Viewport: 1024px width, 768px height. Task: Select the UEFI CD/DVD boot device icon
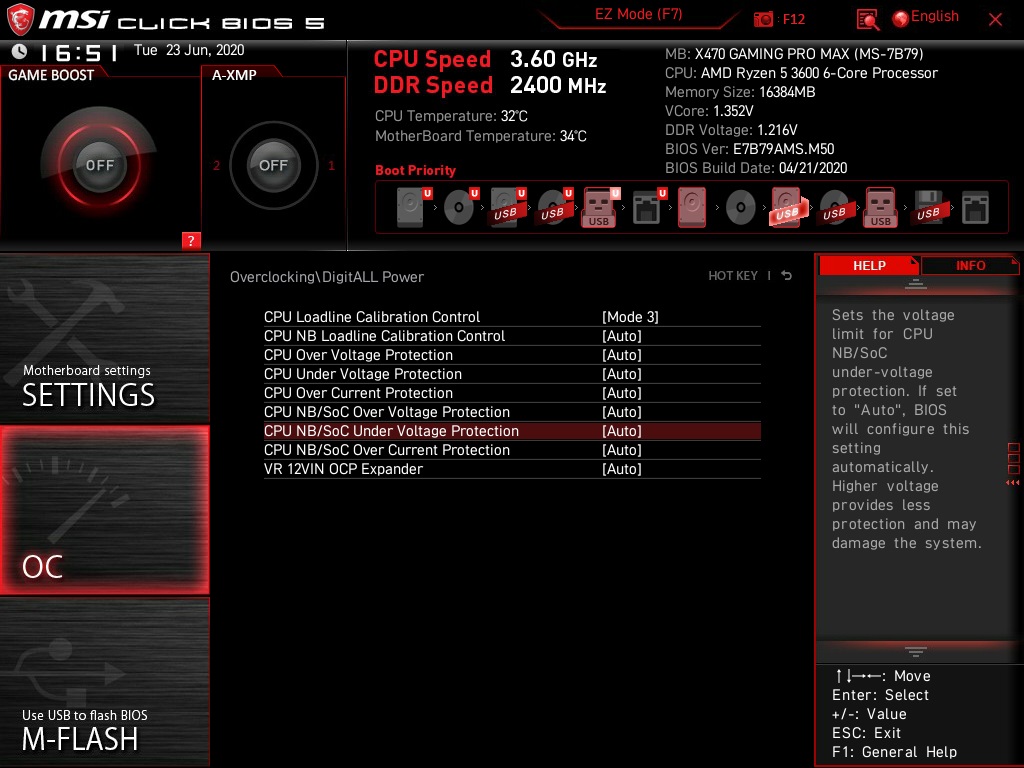coord(461,207)
